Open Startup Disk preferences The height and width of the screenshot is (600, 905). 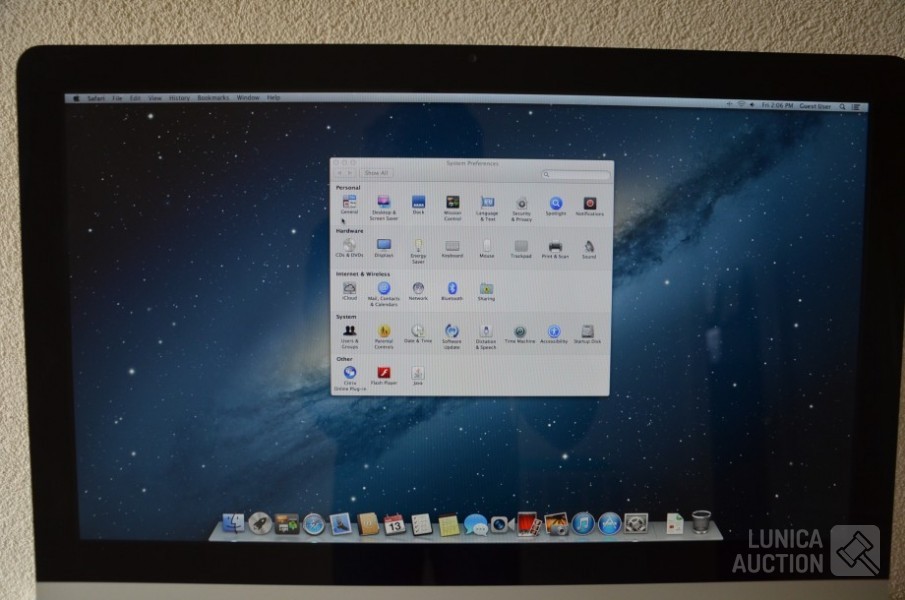(x=588, y=334)
